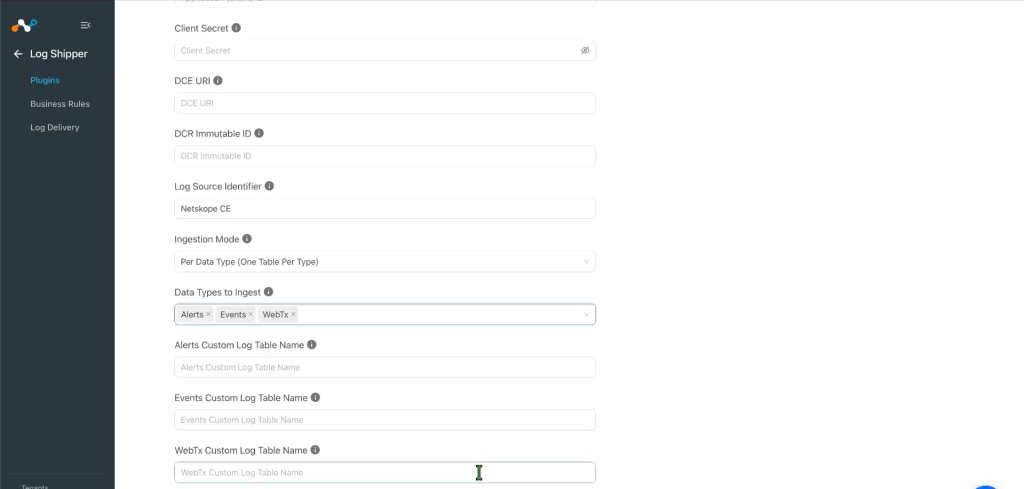
Task: Click Data Types to Ingest info icon
Action: coord(268,292)
